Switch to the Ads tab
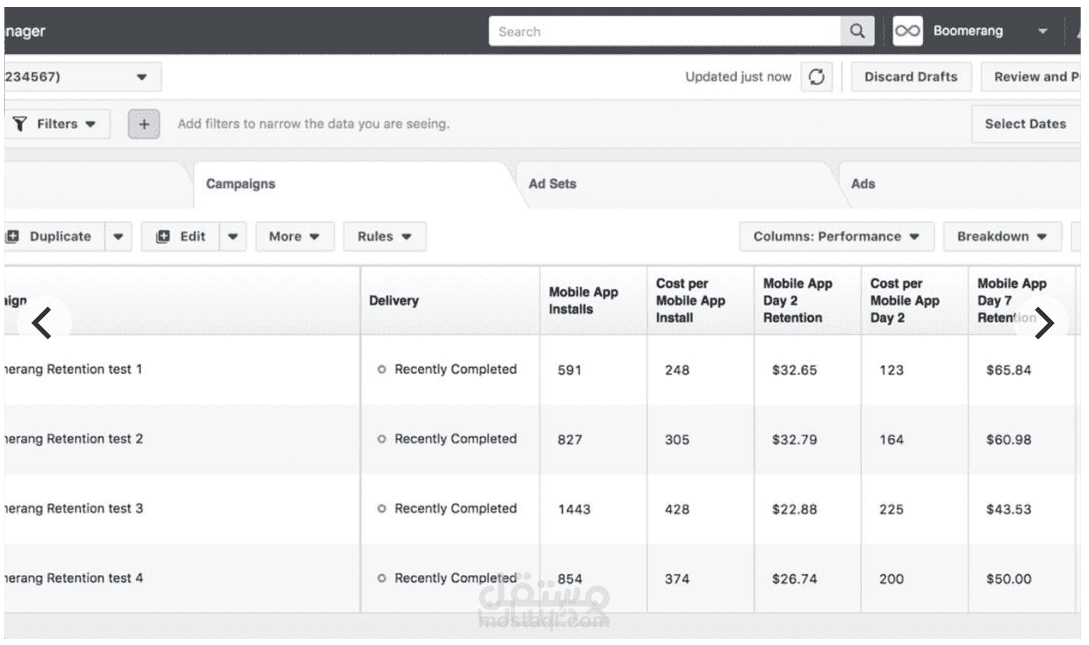 pyautogui.click(x=862, y=184)
